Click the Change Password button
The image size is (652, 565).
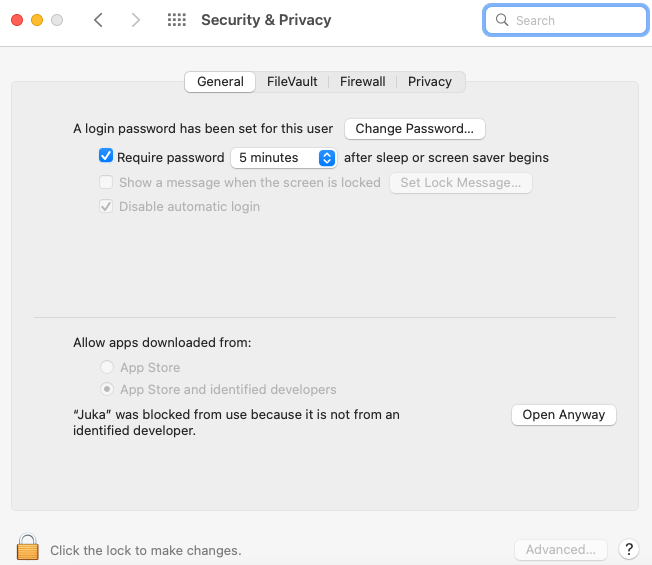coord(415,128)
